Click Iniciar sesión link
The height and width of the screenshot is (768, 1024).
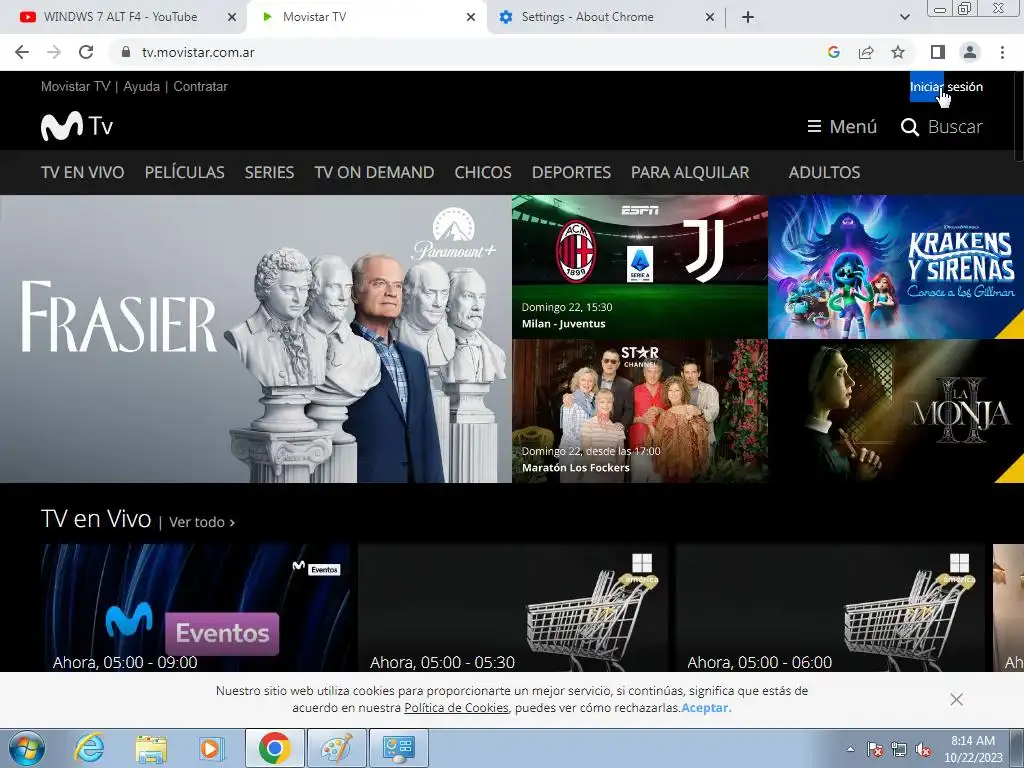[x=946, y=86]
